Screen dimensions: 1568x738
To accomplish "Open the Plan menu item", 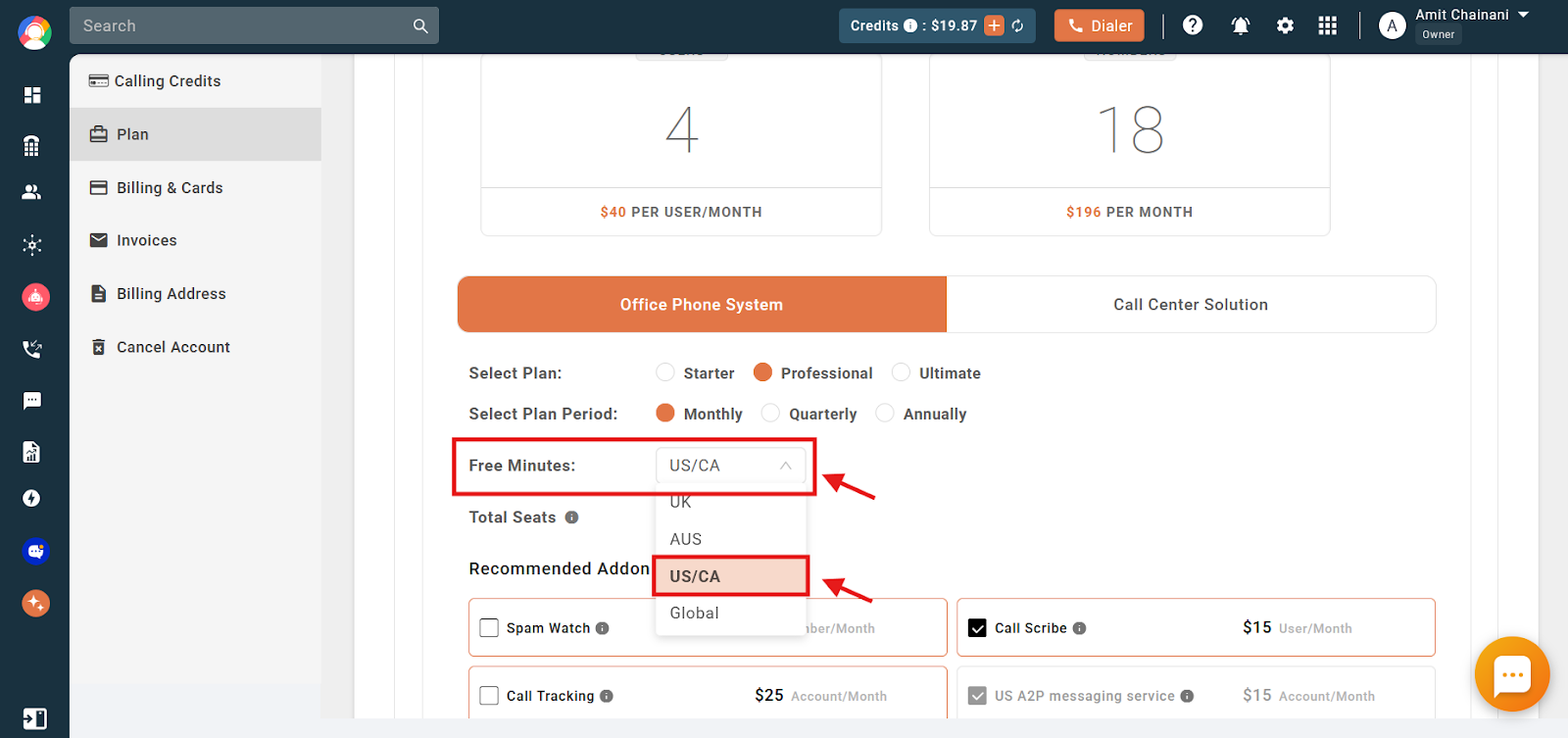I will (x=196, y=134).
